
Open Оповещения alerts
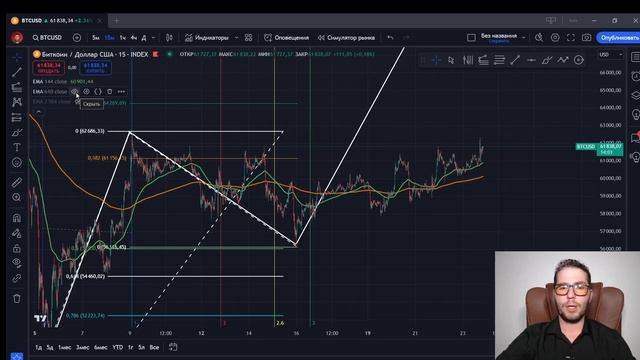[x=287, y=38]
